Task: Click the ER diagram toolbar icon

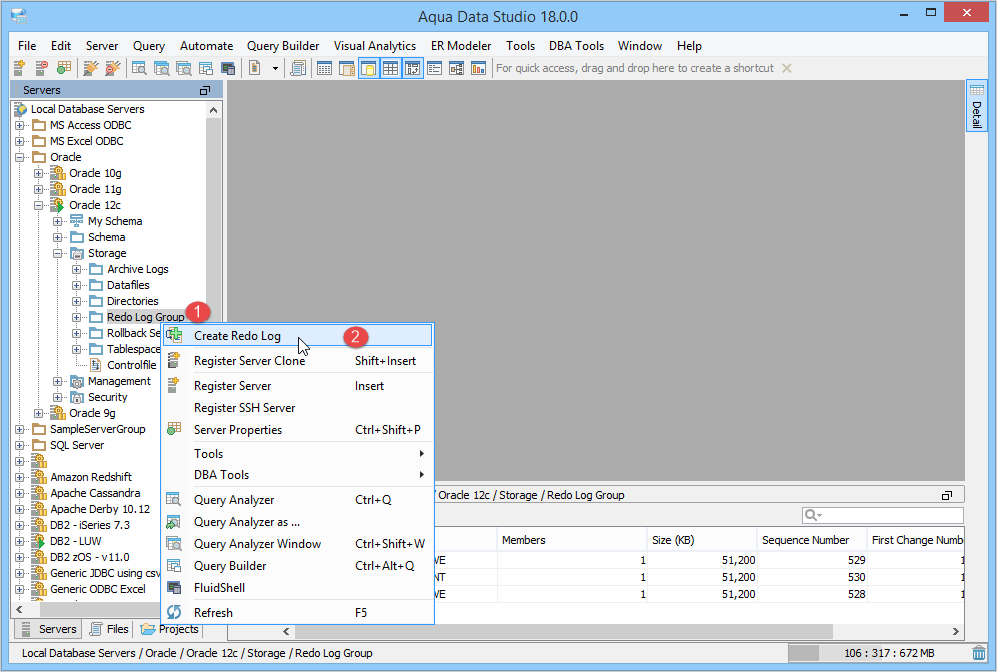Action: 457,68
